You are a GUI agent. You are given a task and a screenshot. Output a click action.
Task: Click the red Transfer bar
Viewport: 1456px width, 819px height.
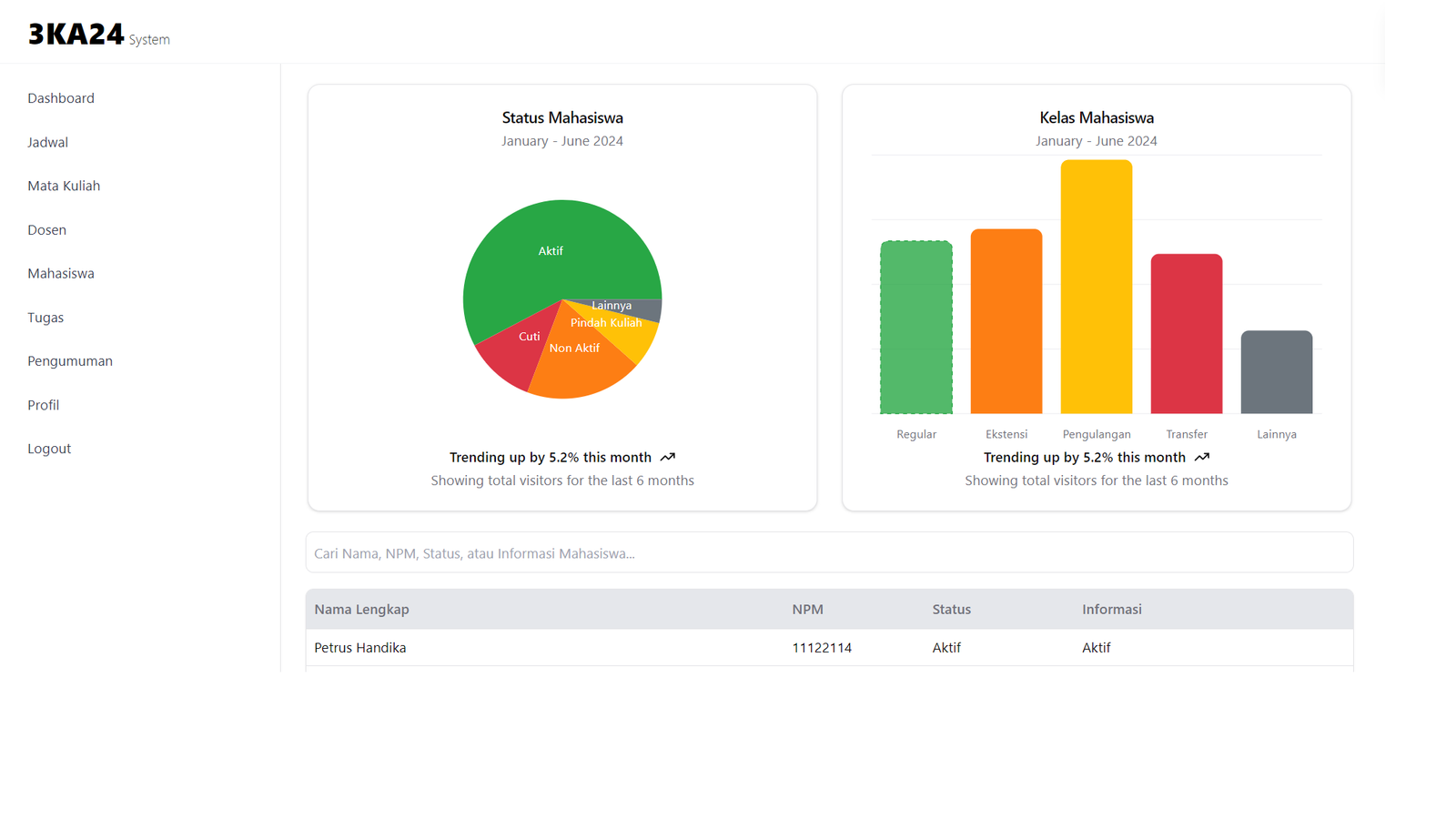[x=1187, y=334]
